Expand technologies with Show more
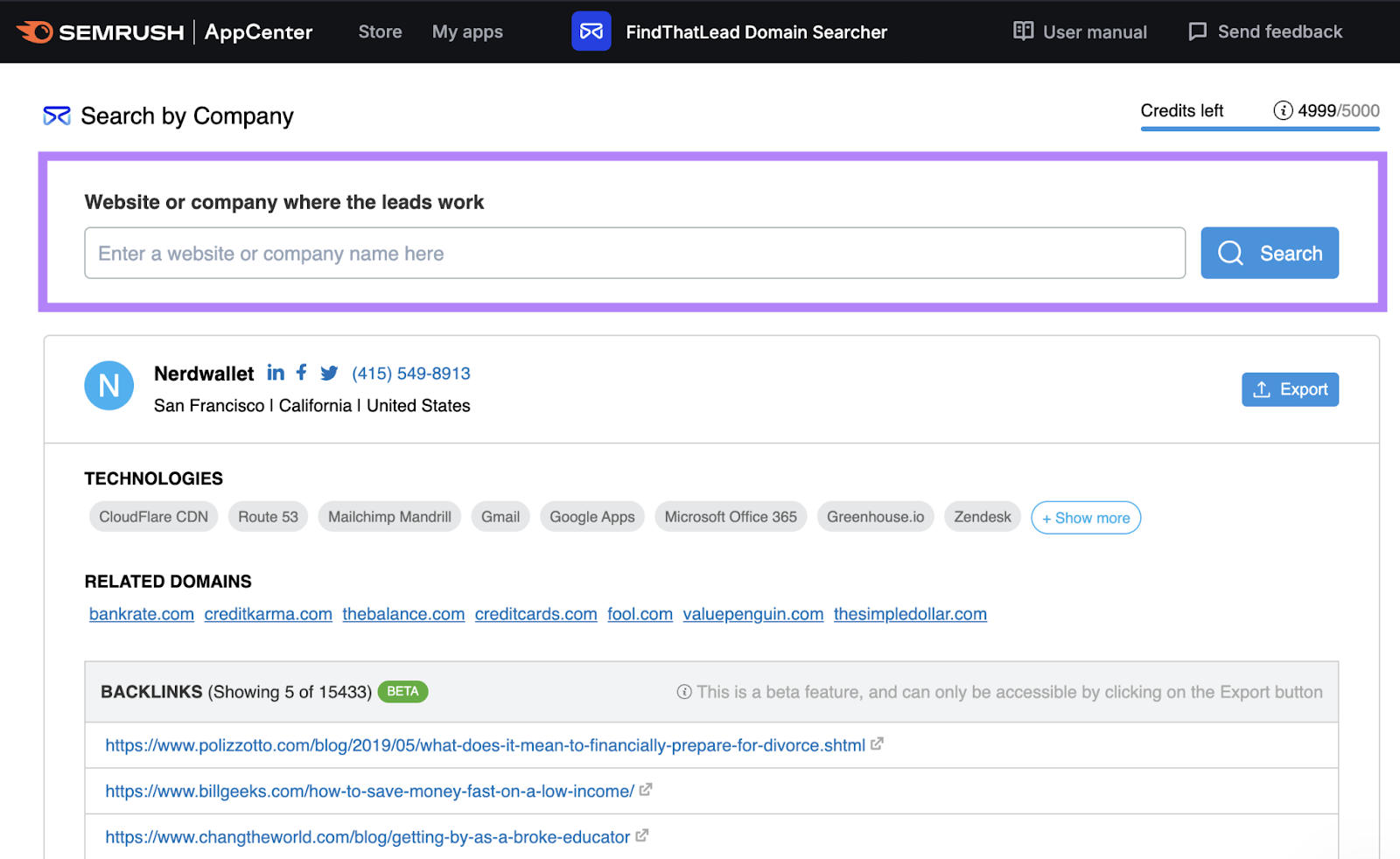The height and width of the screenshot is (859, 1400). [1085, 517]
